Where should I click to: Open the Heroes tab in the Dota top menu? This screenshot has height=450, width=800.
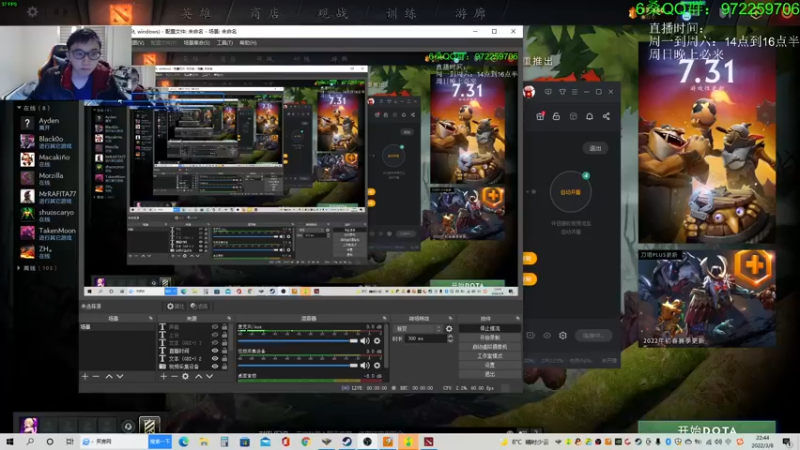tap(197, 13)
